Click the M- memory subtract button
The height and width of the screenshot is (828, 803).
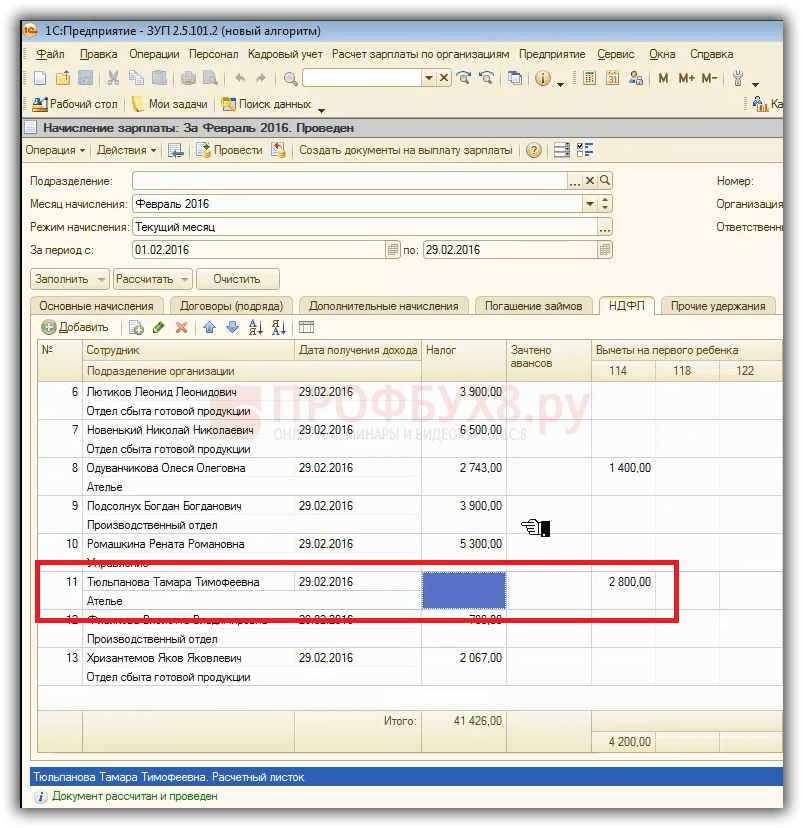point(709,78)
